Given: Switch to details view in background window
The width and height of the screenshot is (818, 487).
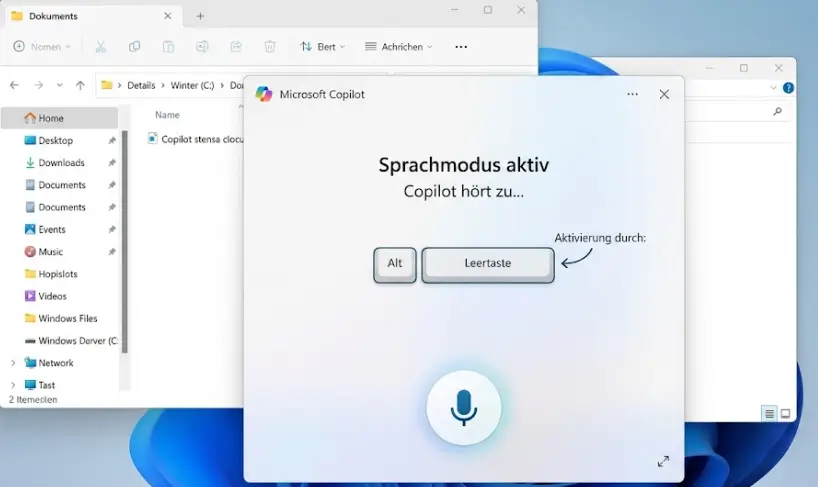Looking at the screenshot, I should coord(769,414).
